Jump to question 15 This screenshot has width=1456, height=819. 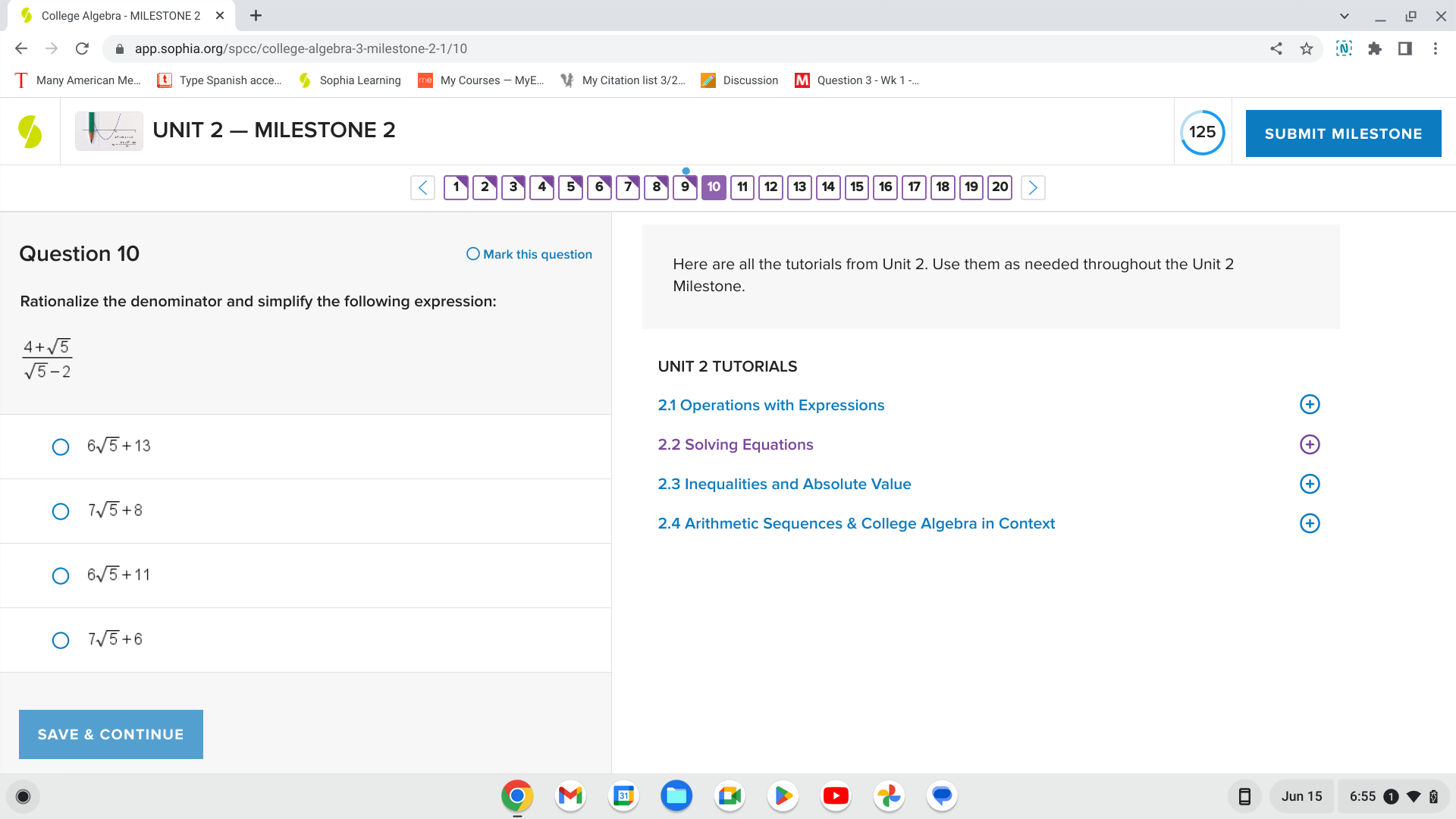pos(857,187)
